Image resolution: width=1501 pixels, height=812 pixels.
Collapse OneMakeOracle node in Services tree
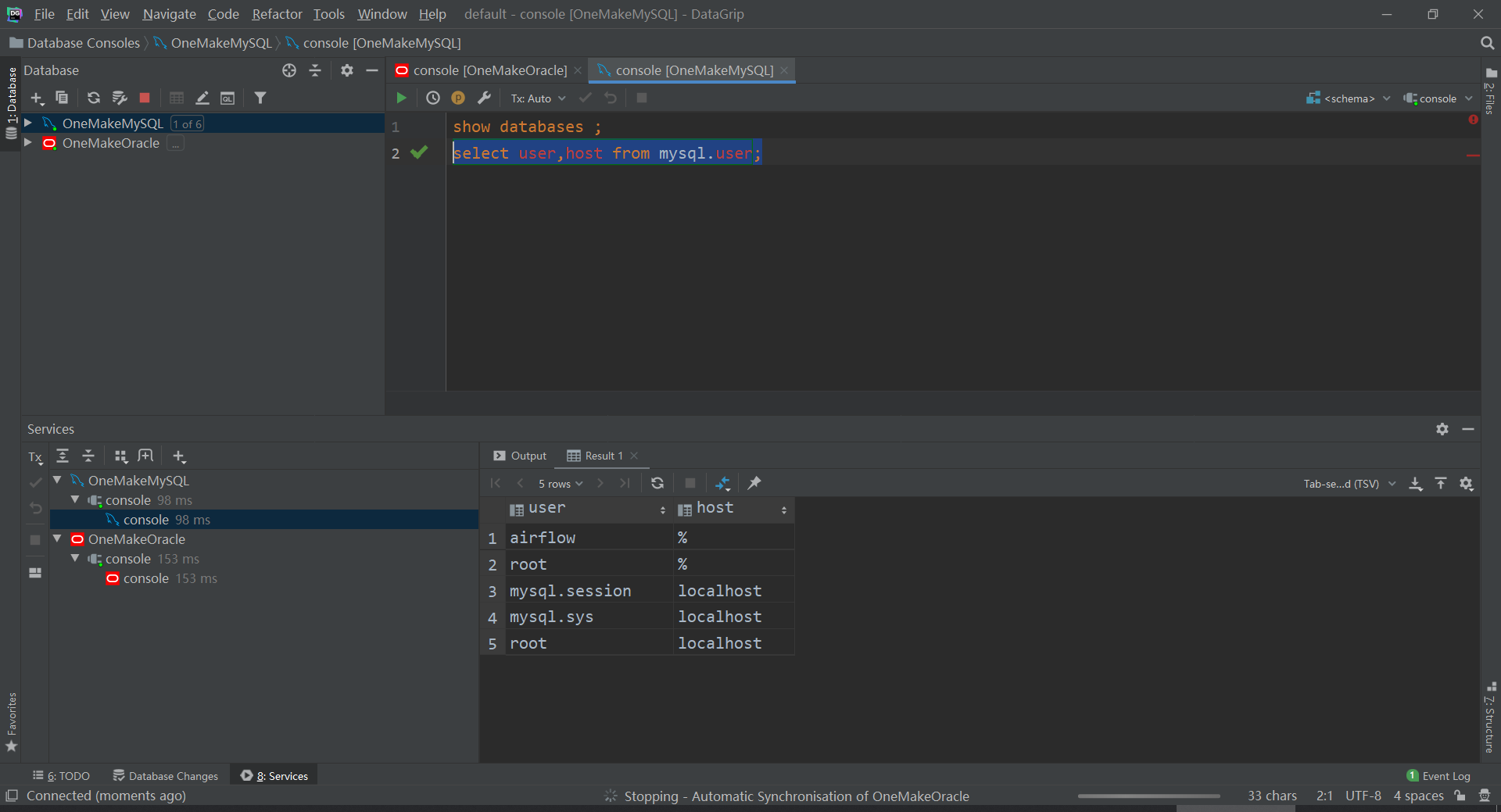click(58, 538)
